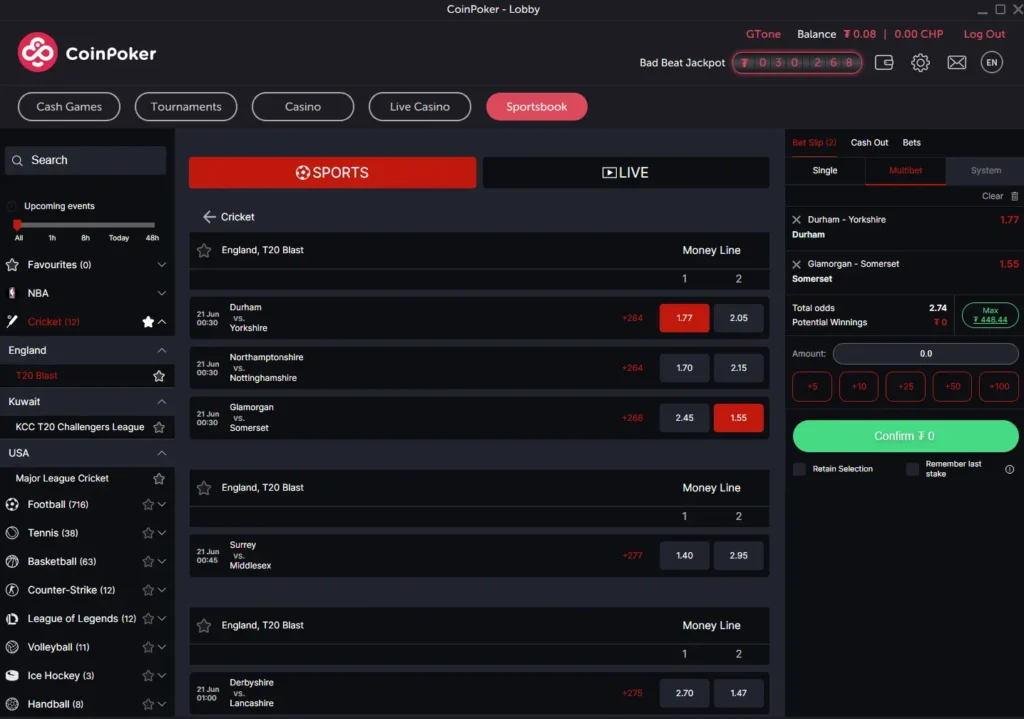The width and height of the screenshot is (1024, 719).
Task: Remove Durham - Yorkshire from bet slip
Action: [796, 220]
